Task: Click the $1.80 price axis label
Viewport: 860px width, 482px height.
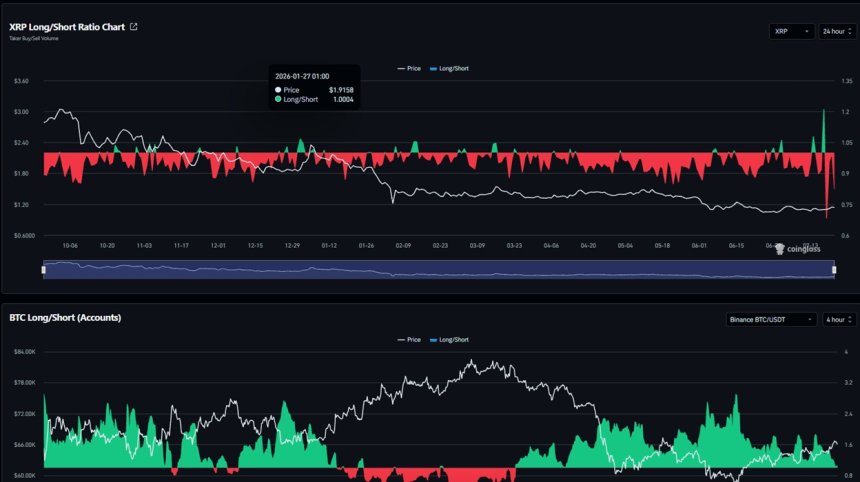Action: [x=21, y=173]
